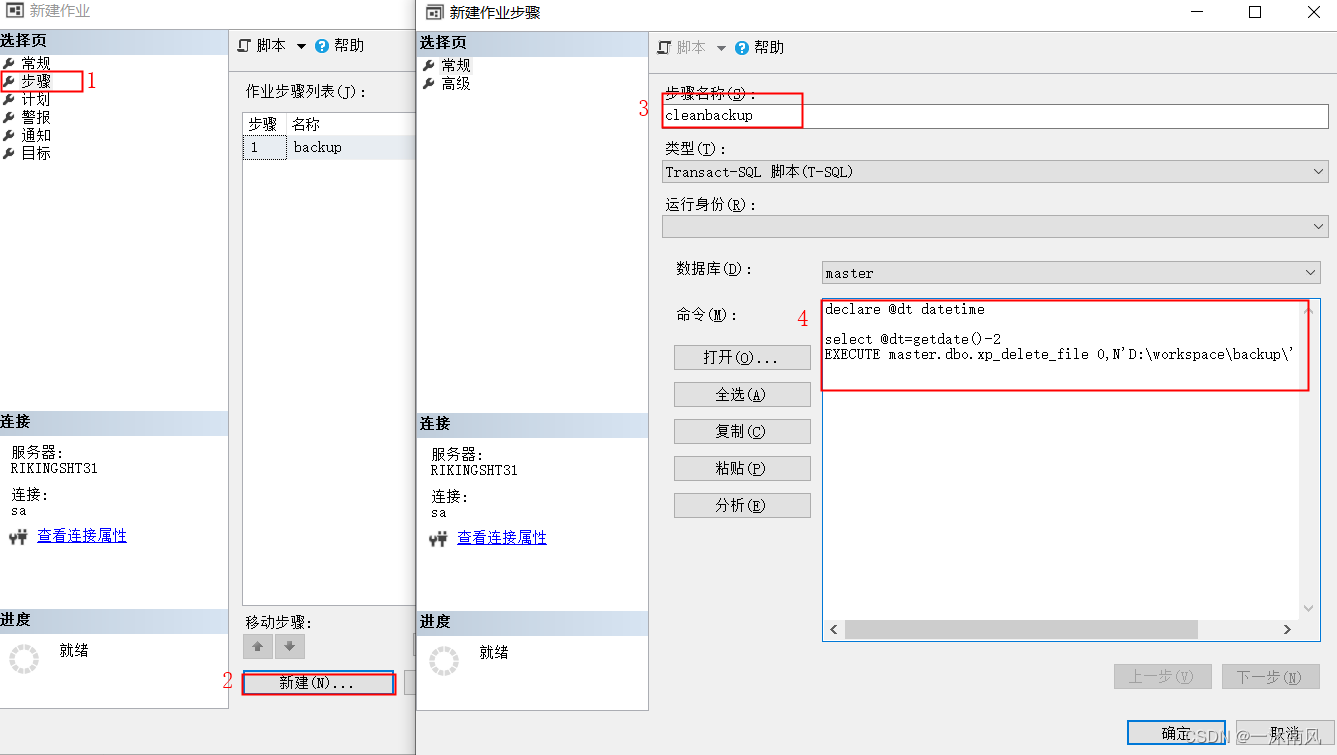Click inside 命令 SQL text area
Viewport: 1337px width, 755px height.
click(1061, 458)
